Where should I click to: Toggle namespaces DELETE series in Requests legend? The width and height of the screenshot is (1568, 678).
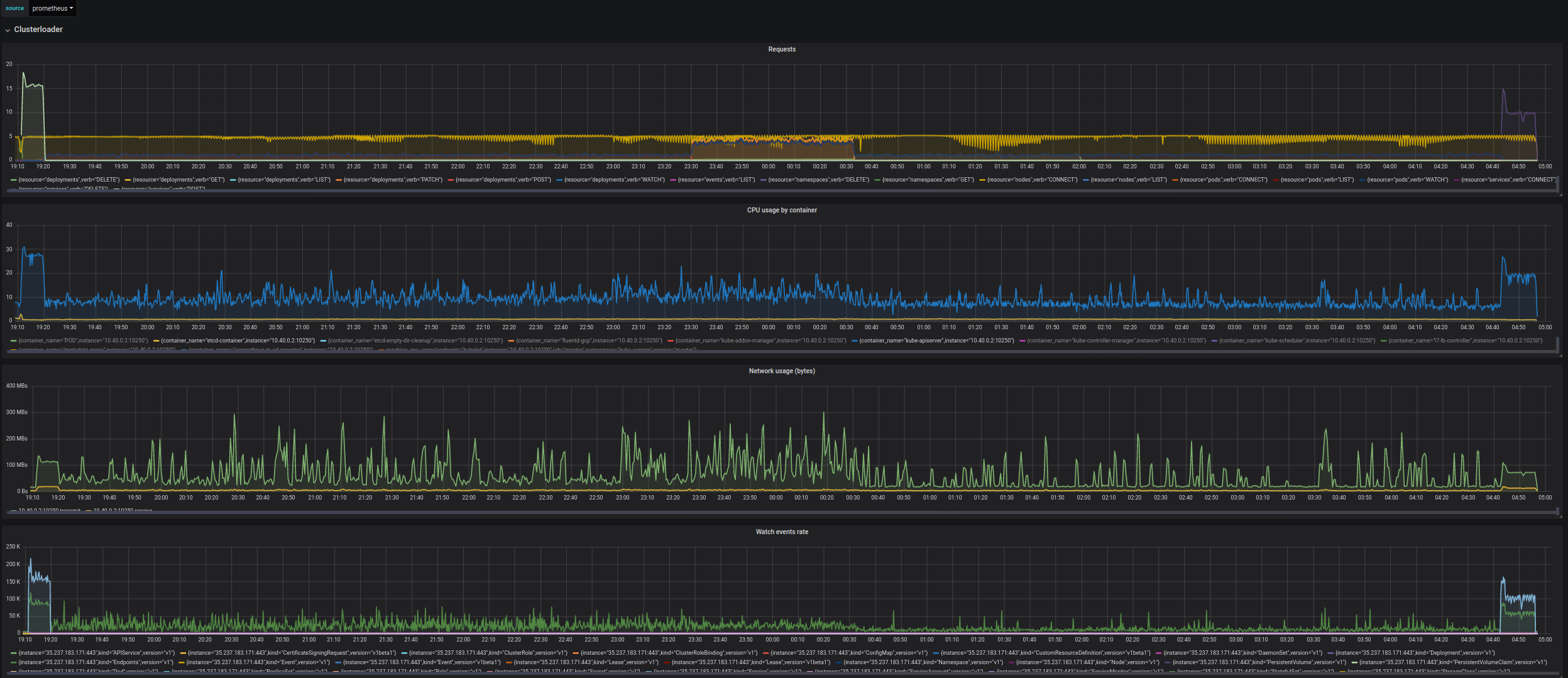[x=819, y=180]
